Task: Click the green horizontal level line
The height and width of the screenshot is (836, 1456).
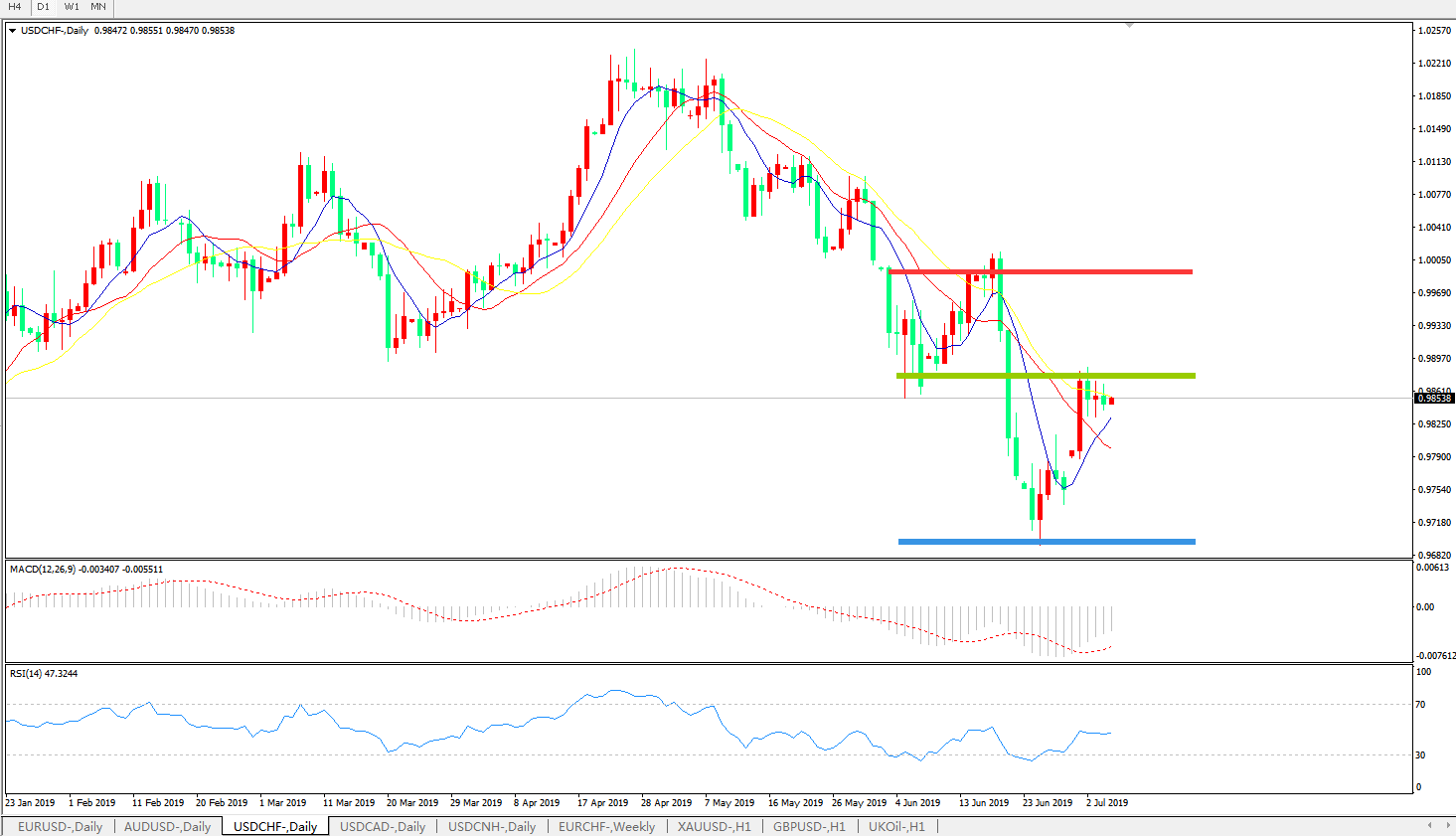Action: point(1044,376)
